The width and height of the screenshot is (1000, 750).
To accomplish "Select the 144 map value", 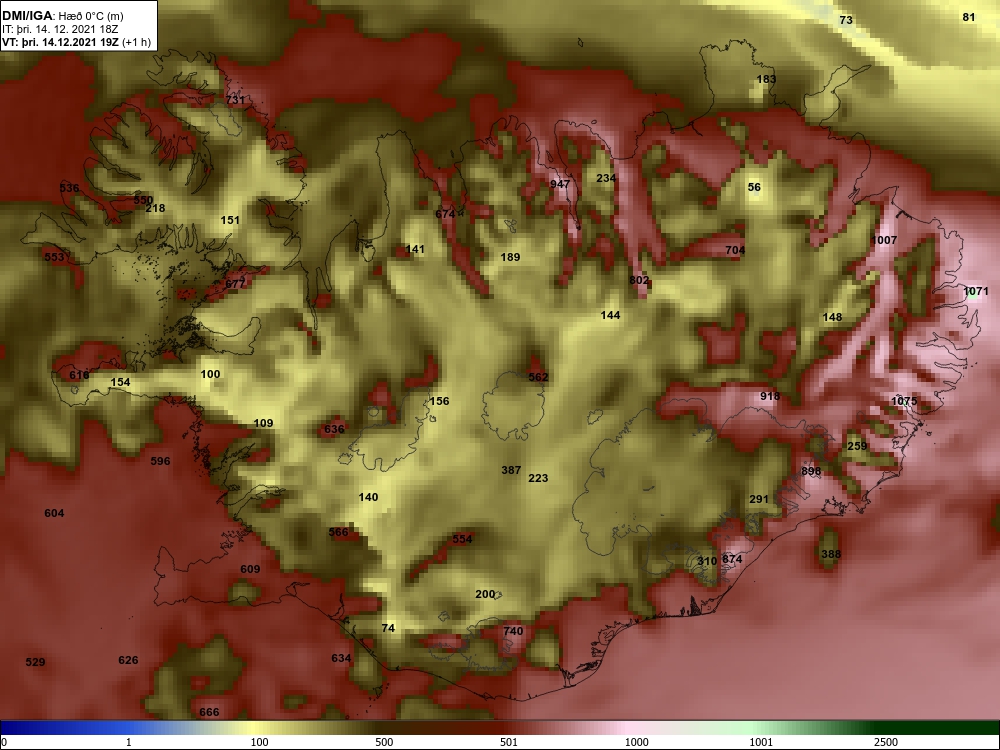I will click(610, 315).
